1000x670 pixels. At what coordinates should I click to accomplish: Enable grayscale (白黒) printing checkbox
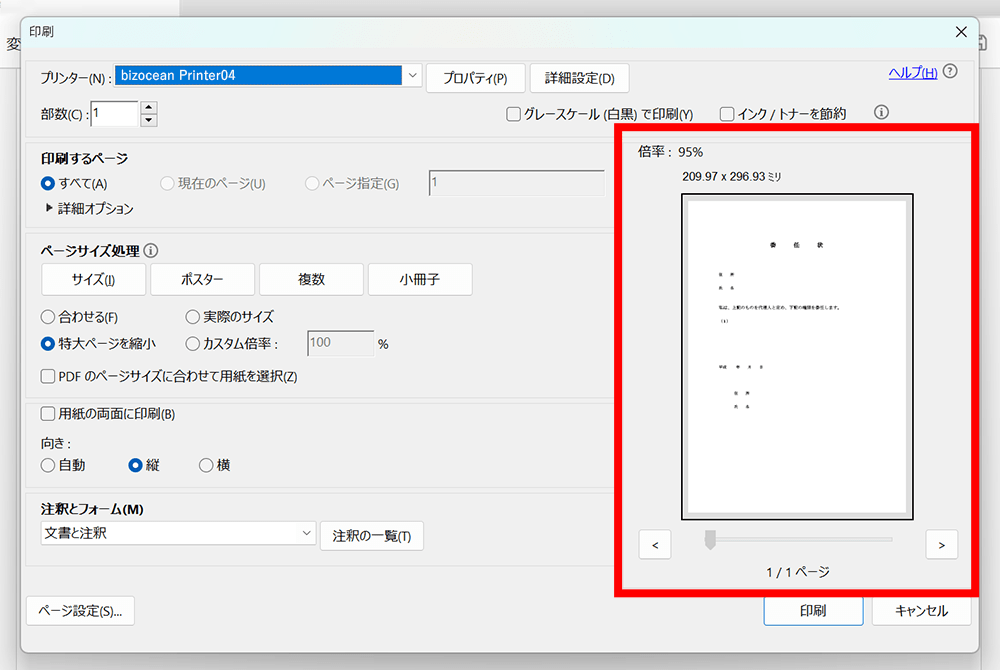click(513, 114)
